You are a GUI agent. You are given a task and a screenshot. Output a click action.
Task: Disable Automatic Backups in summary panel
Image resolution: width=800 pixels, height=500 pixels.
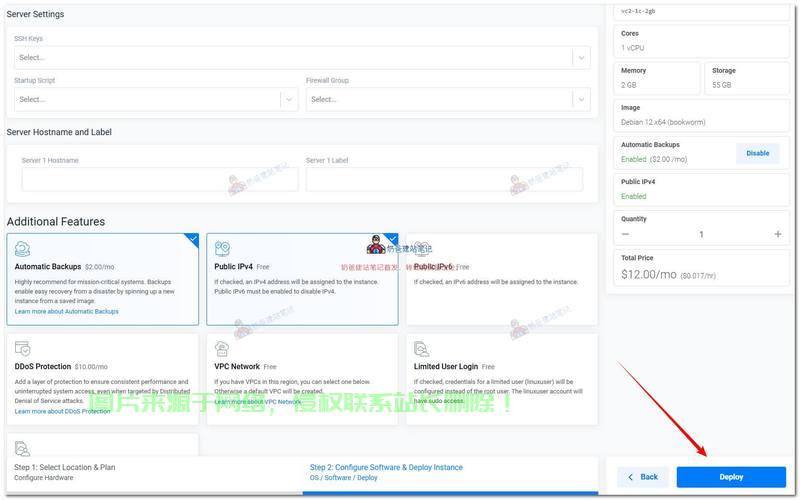tap(757, 153)
